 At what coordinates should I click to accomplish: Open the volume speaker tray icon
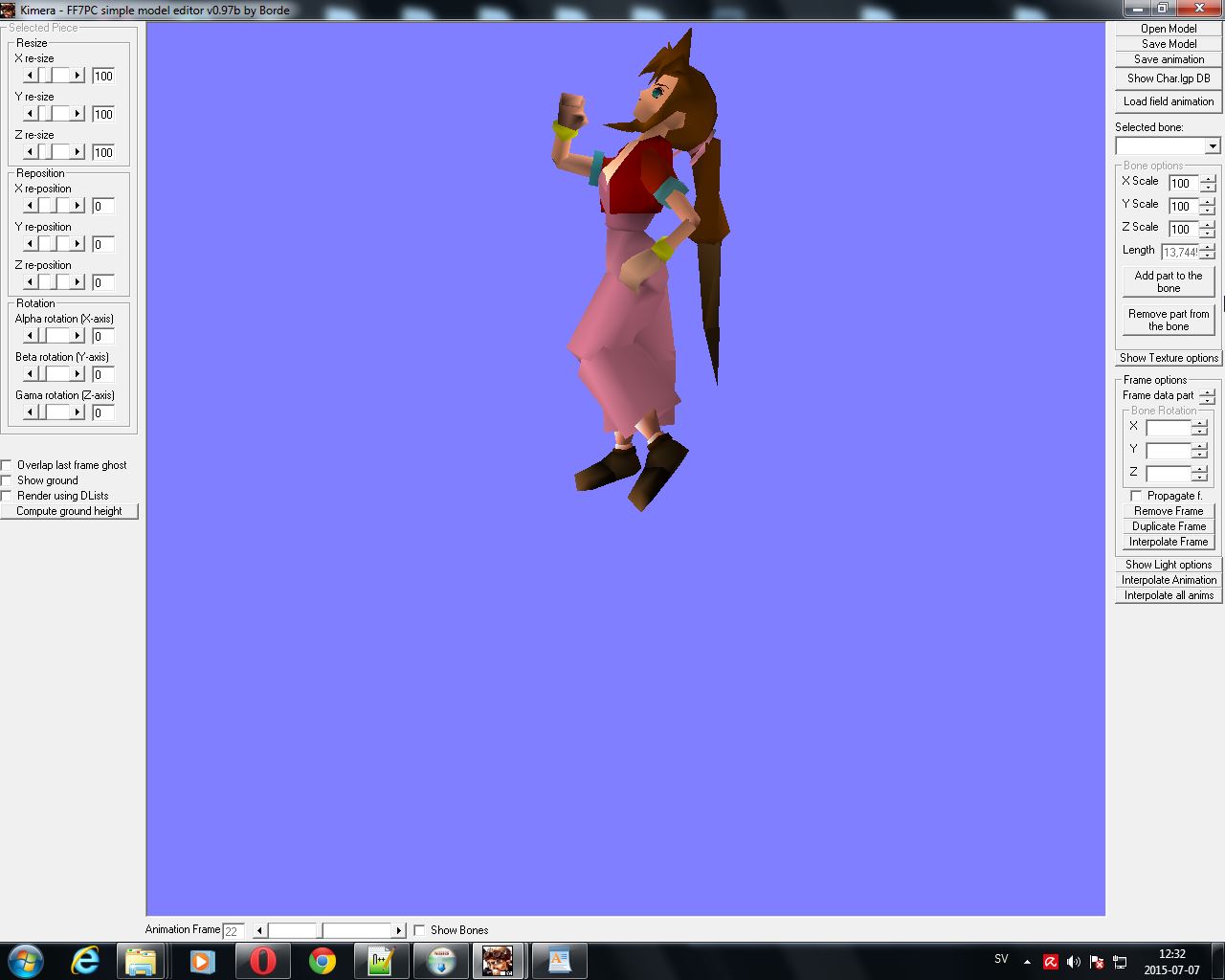coord(1073,962)
